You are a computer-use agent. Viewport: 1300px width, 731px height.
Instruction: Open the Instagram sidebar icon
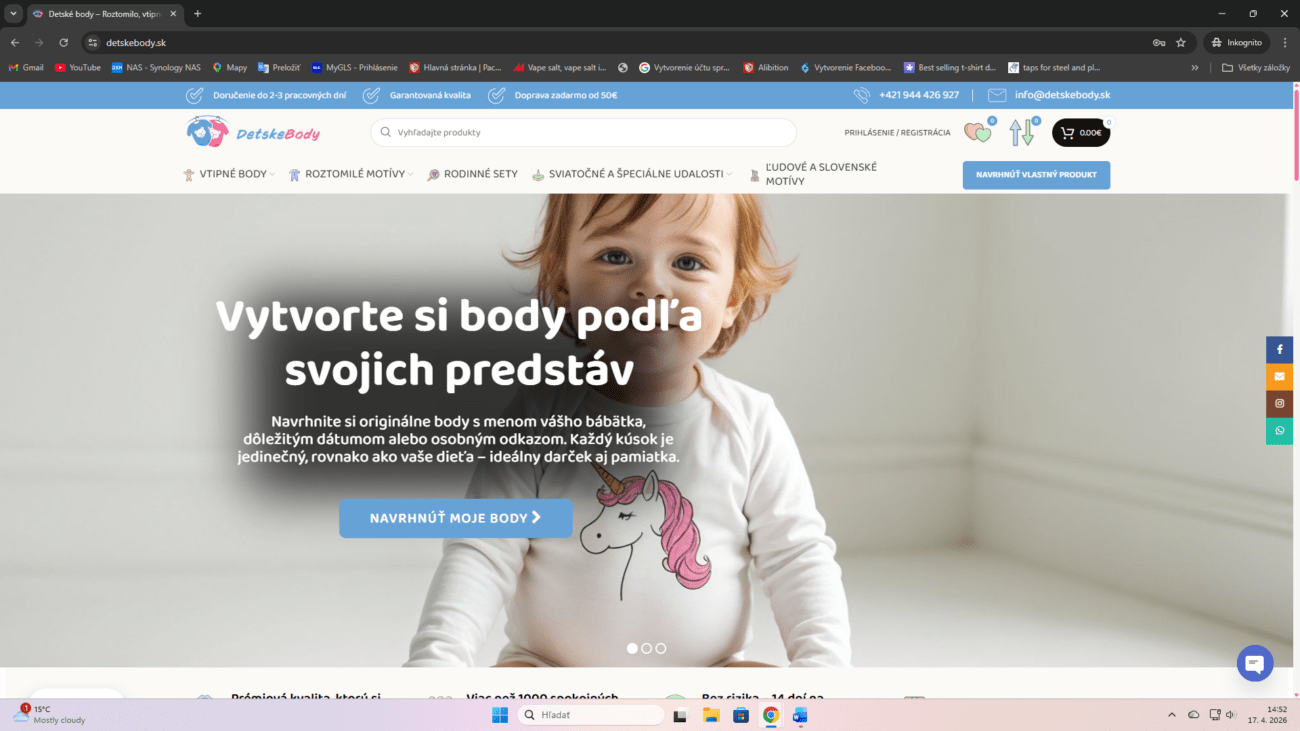[x=1279, y=404]
